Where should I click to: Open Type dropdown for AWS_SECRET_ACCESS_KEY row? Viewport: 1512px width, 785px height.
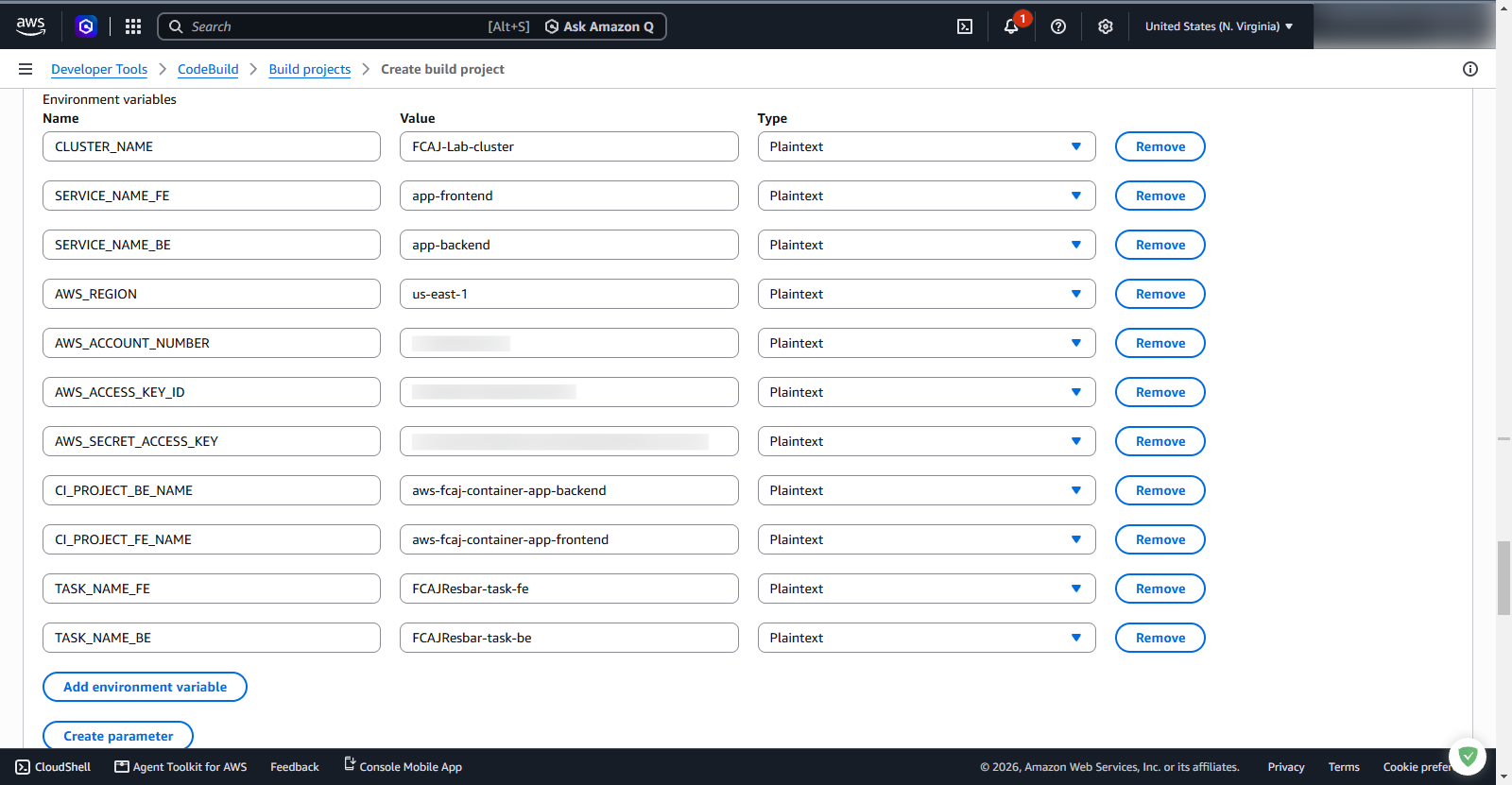click(926, 441)
